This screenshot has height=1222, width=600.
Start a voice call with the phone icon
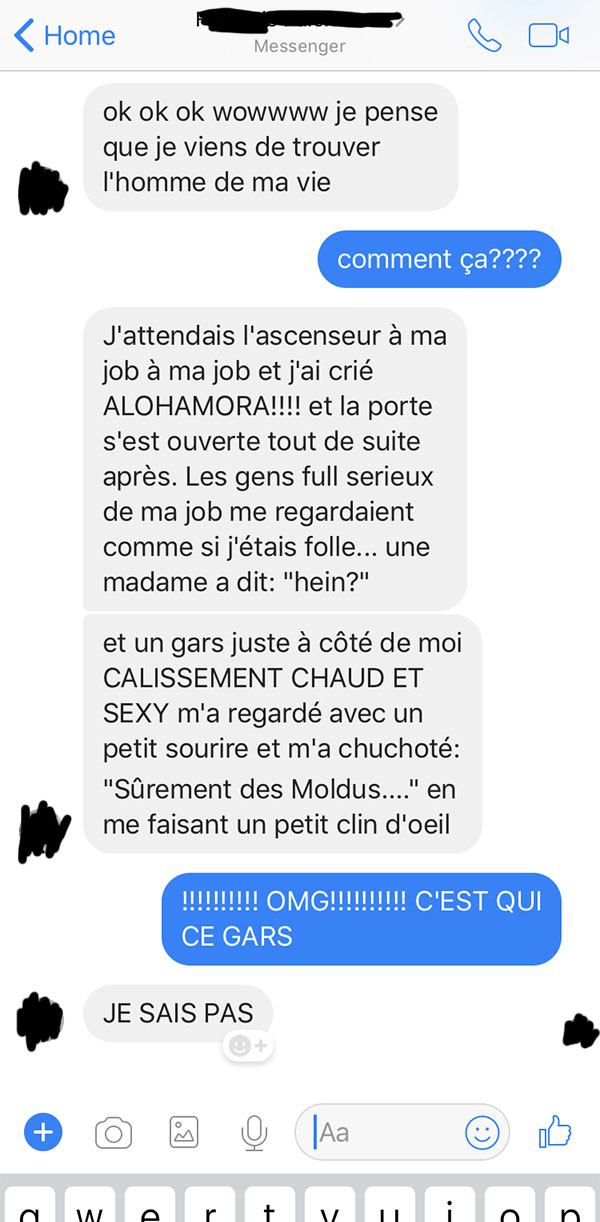click(x=484, y=36)
